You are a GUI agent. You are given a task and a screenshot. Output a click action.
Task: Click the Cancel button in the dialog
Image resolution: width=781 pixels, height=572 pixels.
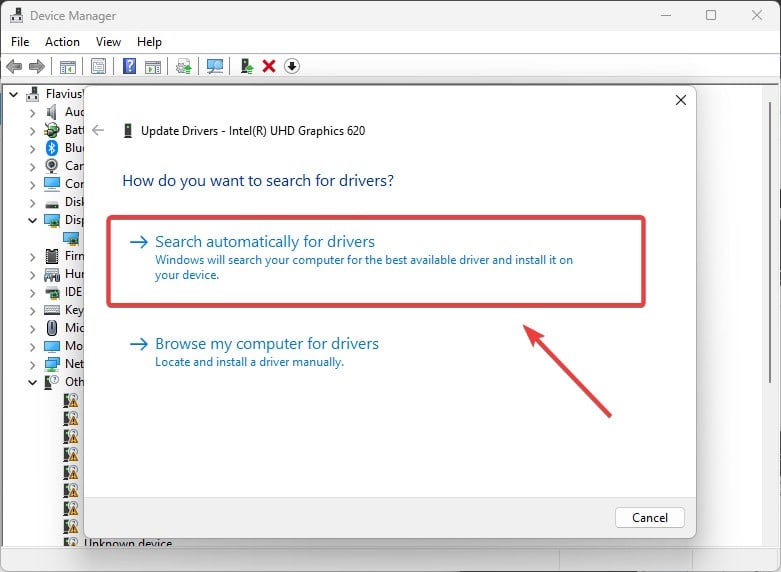(650, 518)
